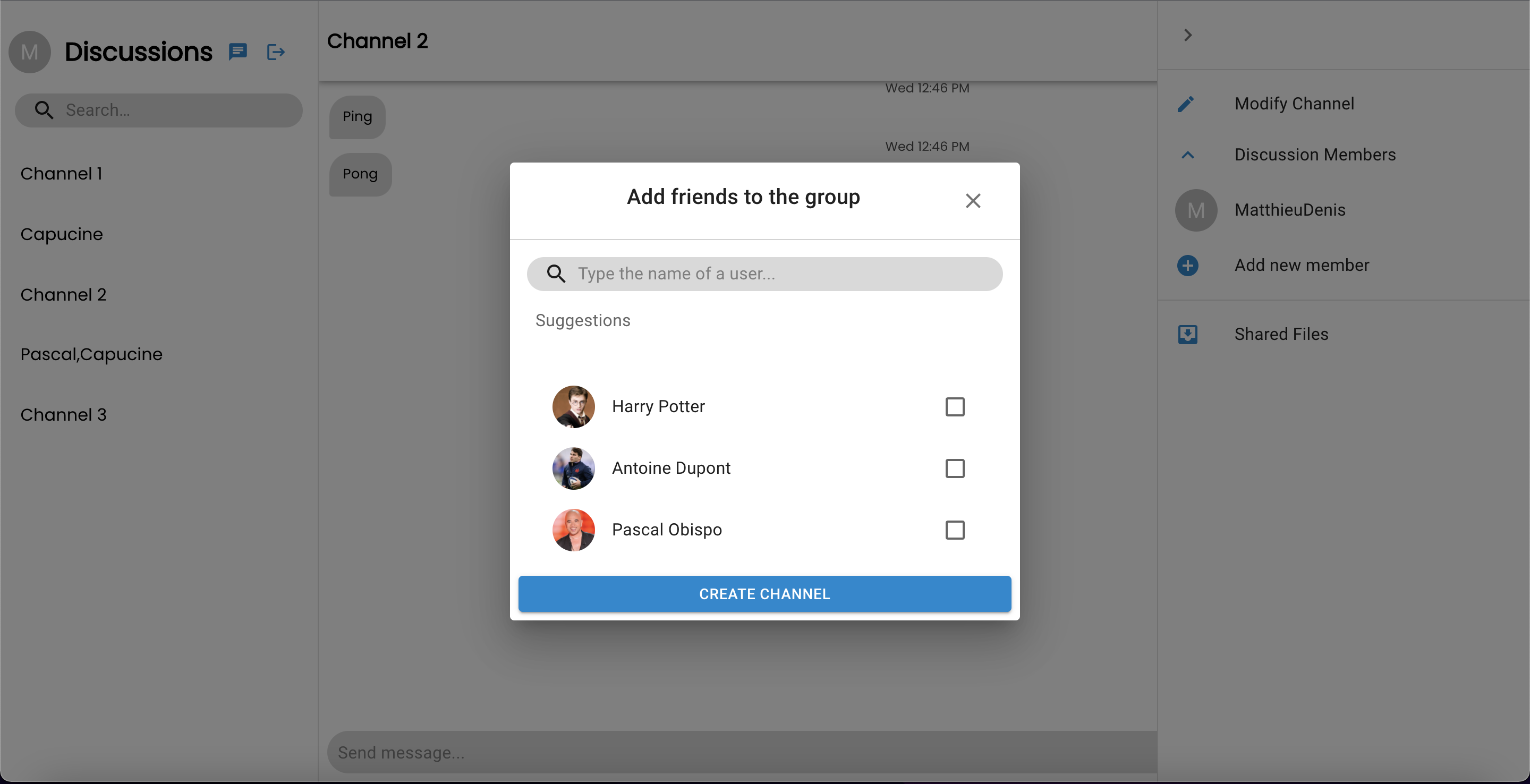Select Antoine Dupont's checkbox

955,468
